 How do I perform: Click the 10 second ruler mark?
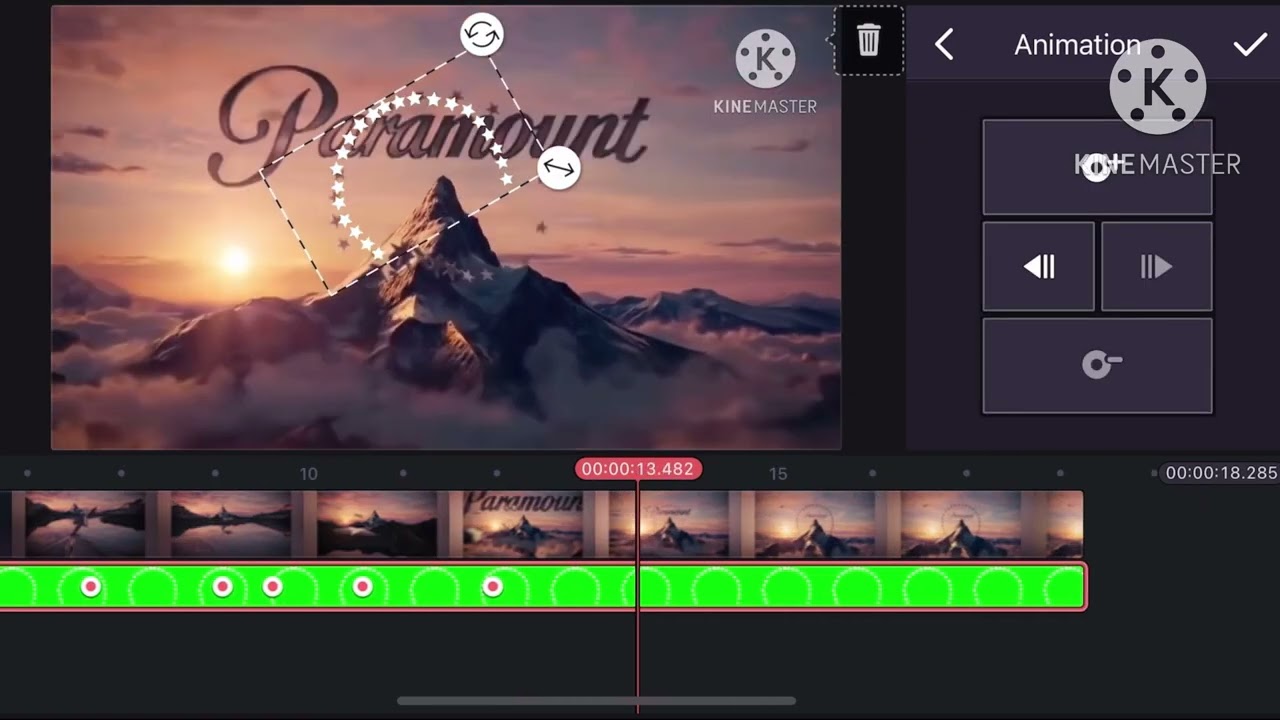(x=308, y=474)
